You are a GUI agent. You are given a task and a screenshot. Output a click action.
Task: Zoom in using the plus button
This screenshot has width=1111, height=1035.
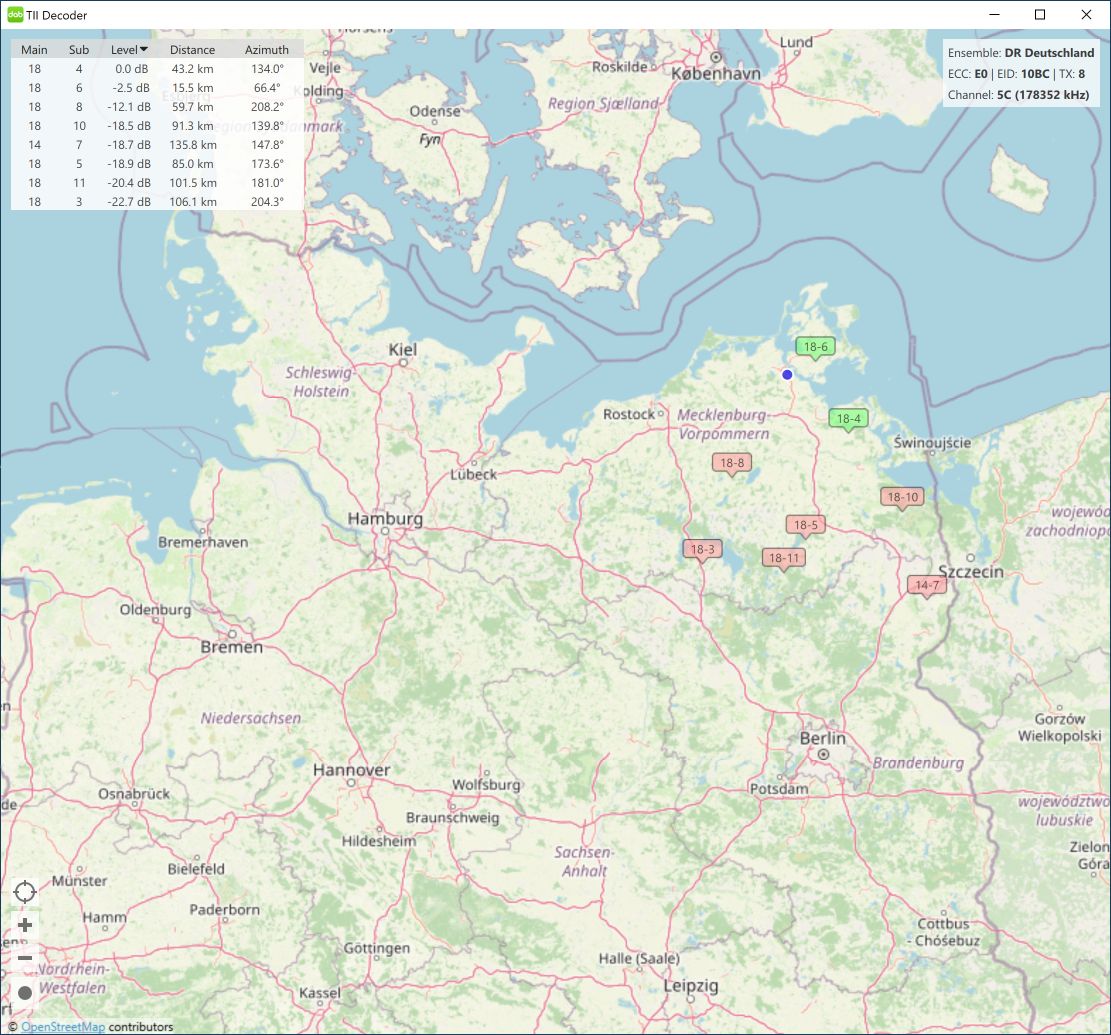[25, 925]
